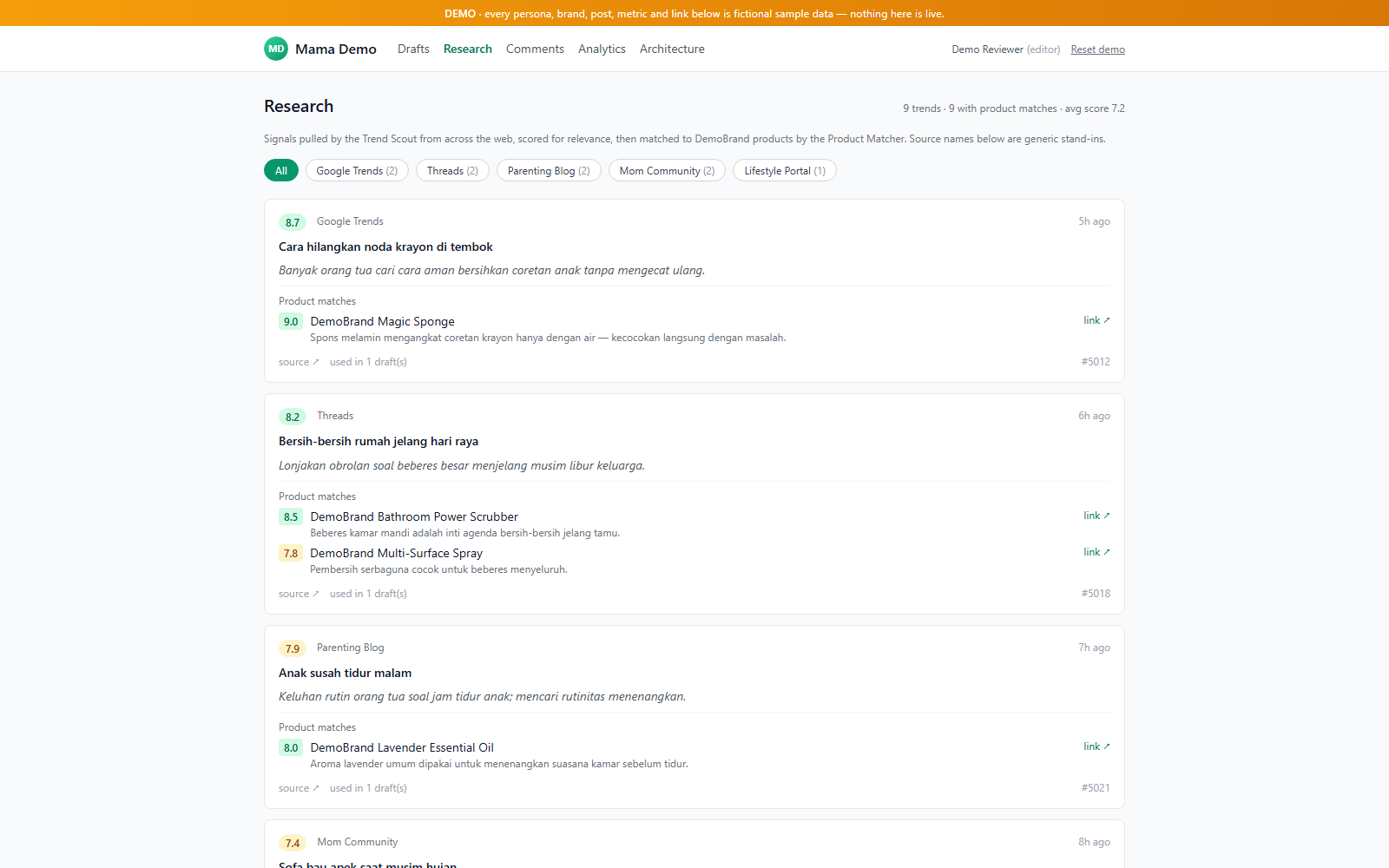The width and height of the screenshot is (1389, 868).
Task: Filter by Lifestyle Portal (1)
Action: click(785, 171)
